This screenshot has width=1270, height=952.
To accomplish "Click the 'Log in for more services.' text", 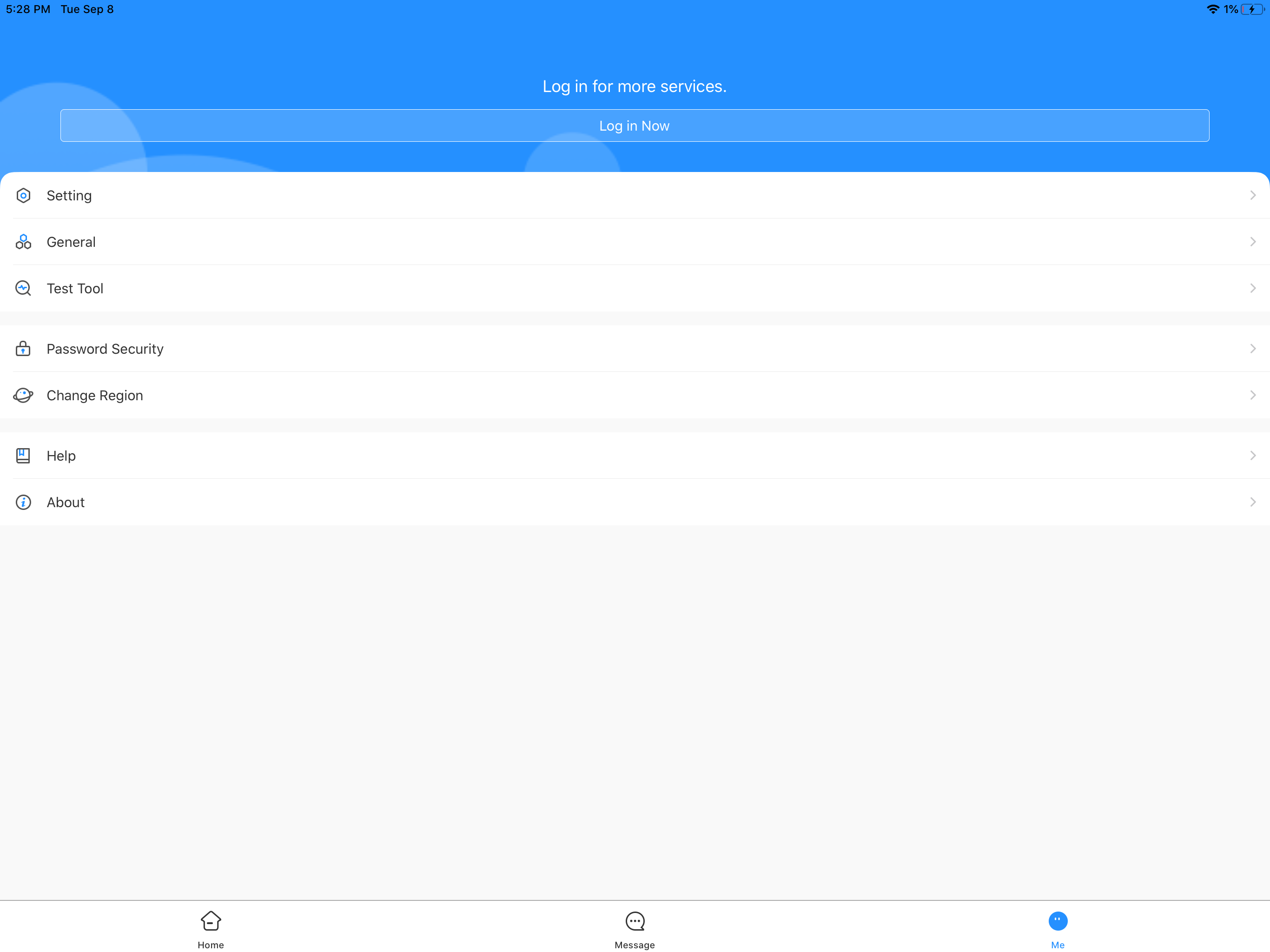I will 635,86.
